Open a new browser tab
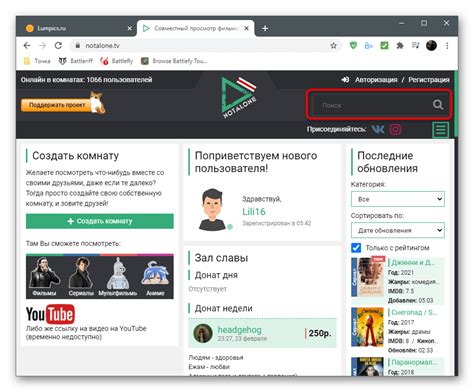Image resolution: width=474 pixels, height=392 pixels. point(265,28)
